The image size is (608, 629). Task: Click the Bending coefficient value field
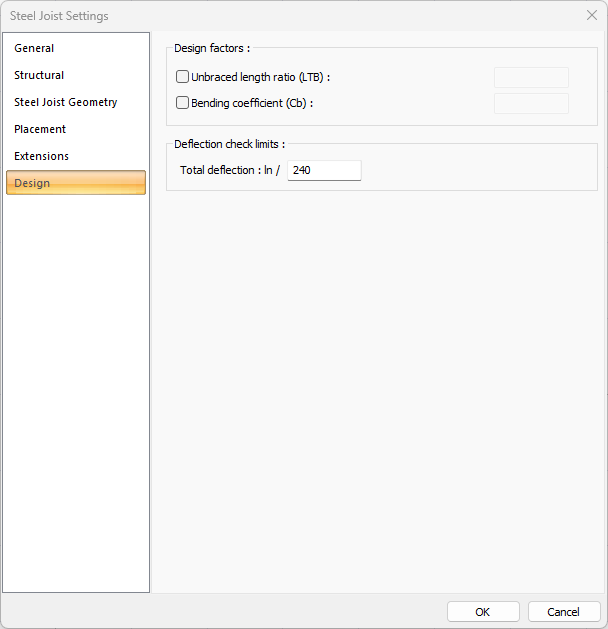tap(531, 103)
